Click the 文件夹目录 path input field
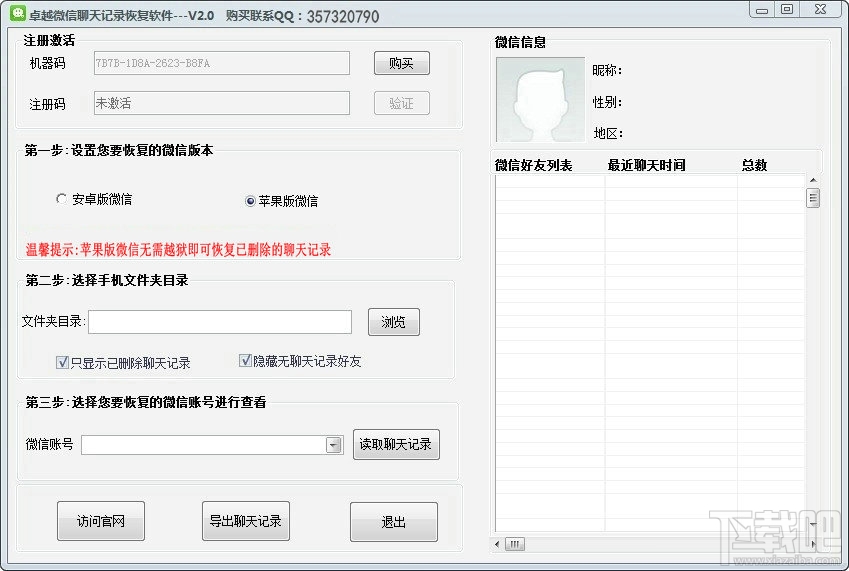This screenshot has width=849, height=571. [220, 322]
